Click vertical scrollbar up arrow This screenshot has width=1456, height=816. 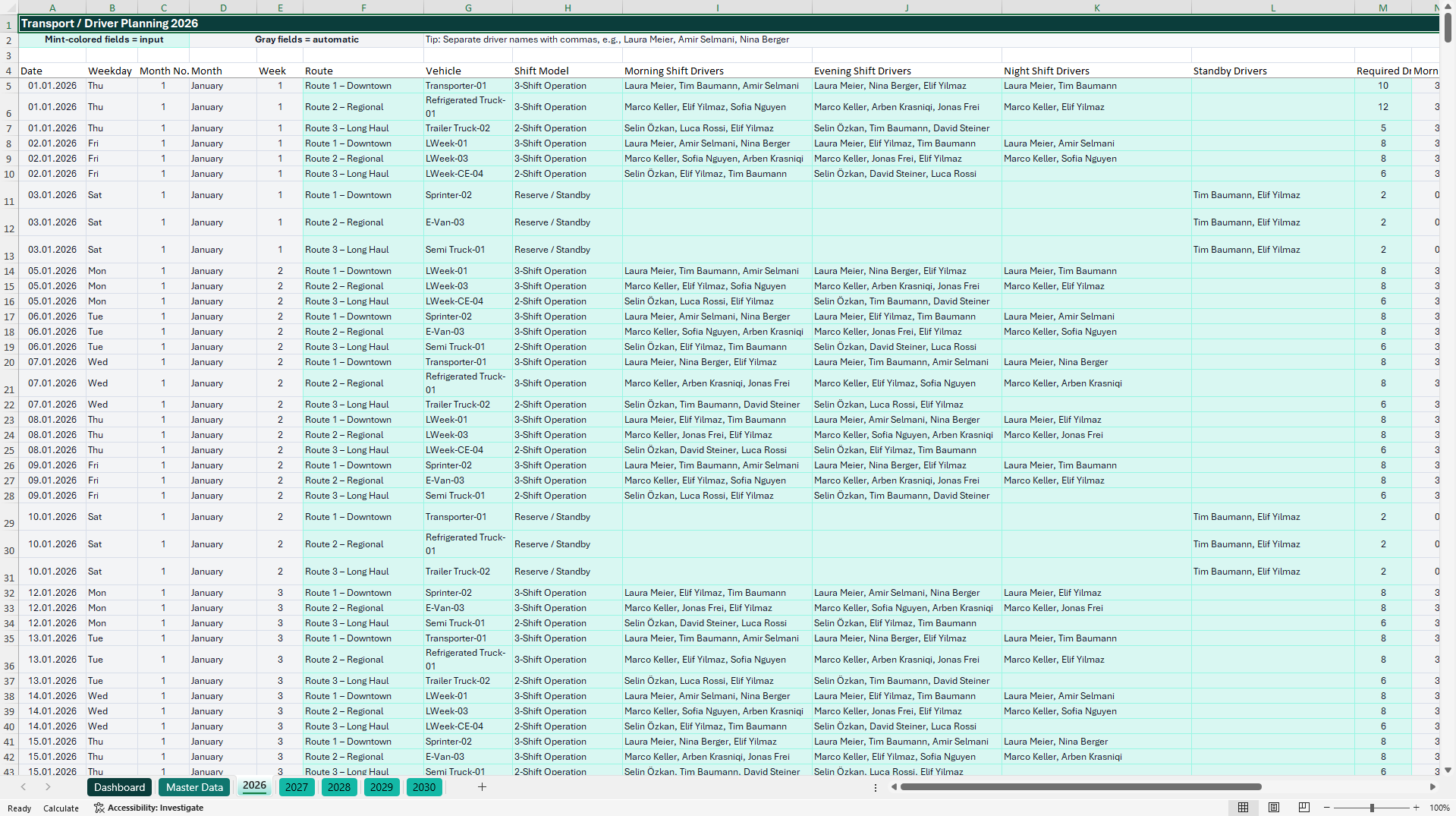point(1448,7)
